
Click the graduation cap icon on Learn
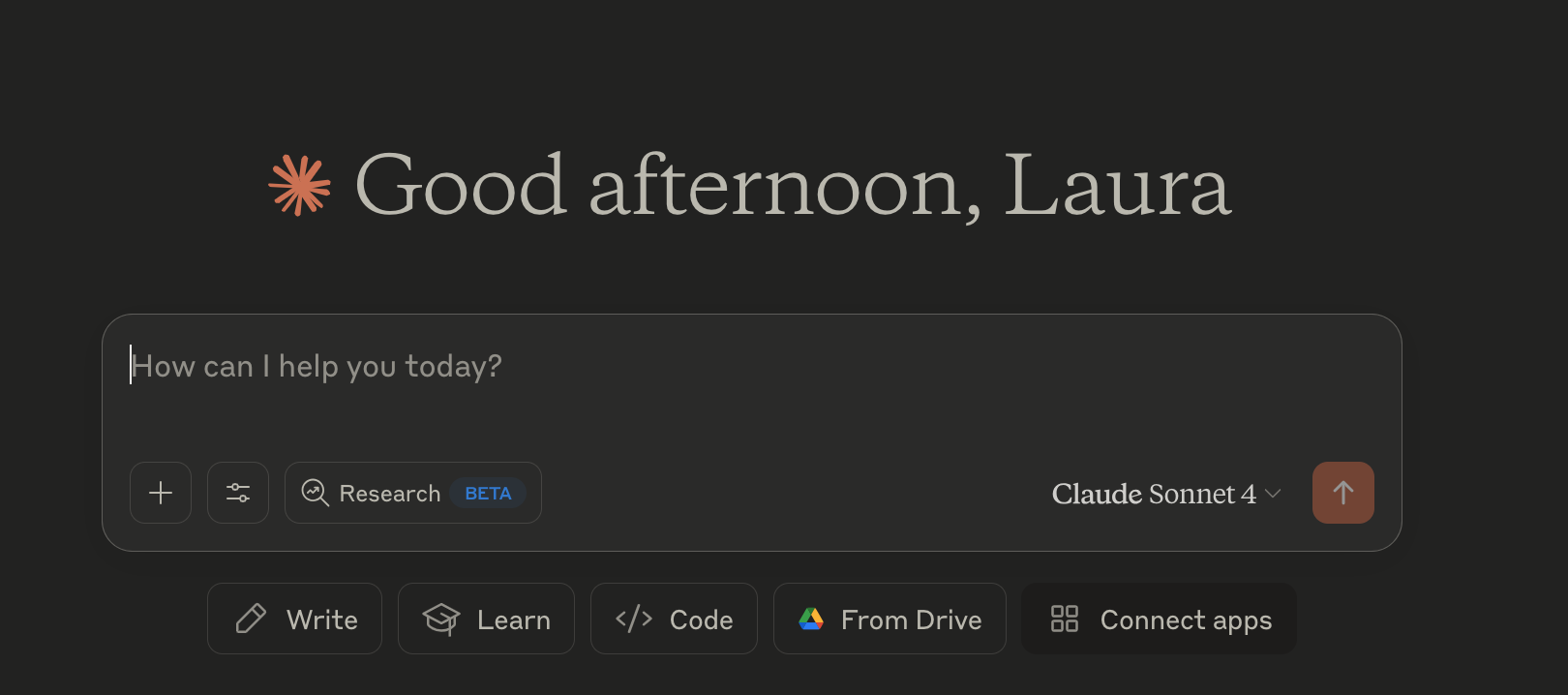[441, 619]
